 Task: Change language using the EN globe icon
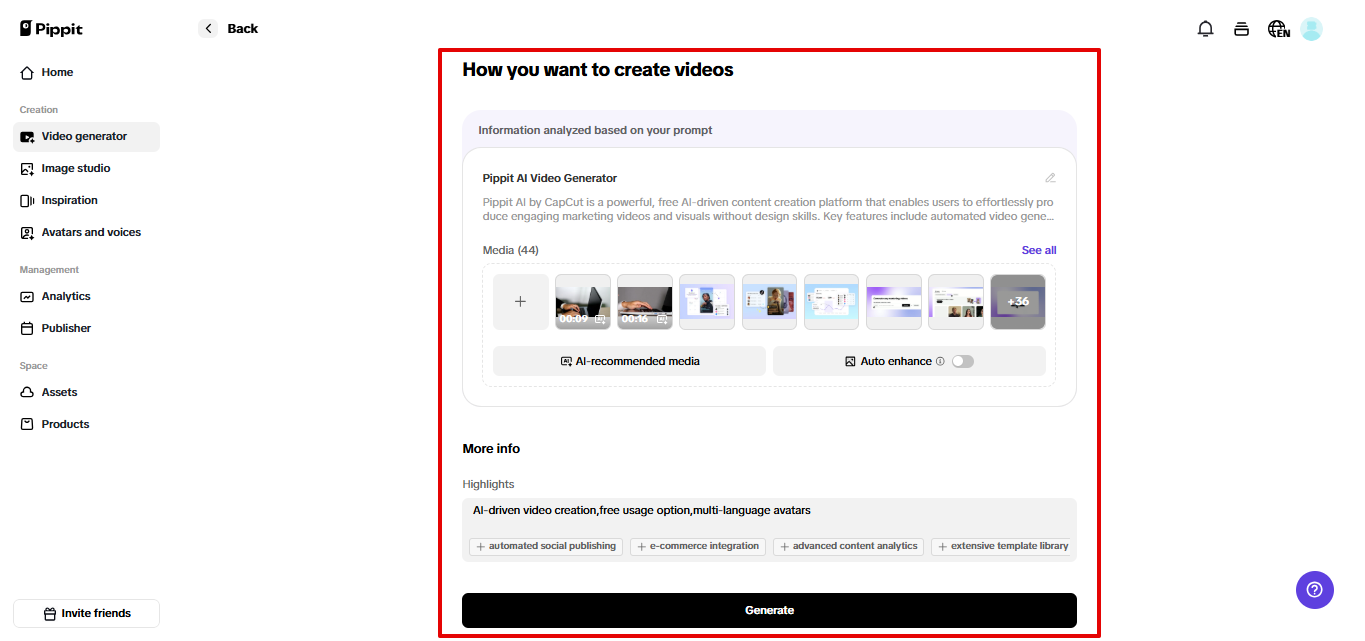point(1277,28)
